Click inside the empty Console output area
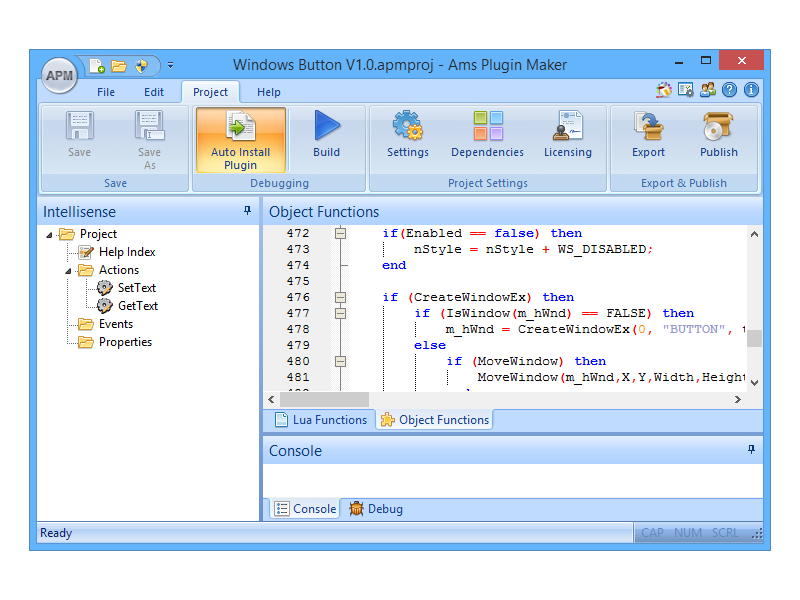Image resolution: width=800 pixels, height=600 pixels. tap(513, 481)
